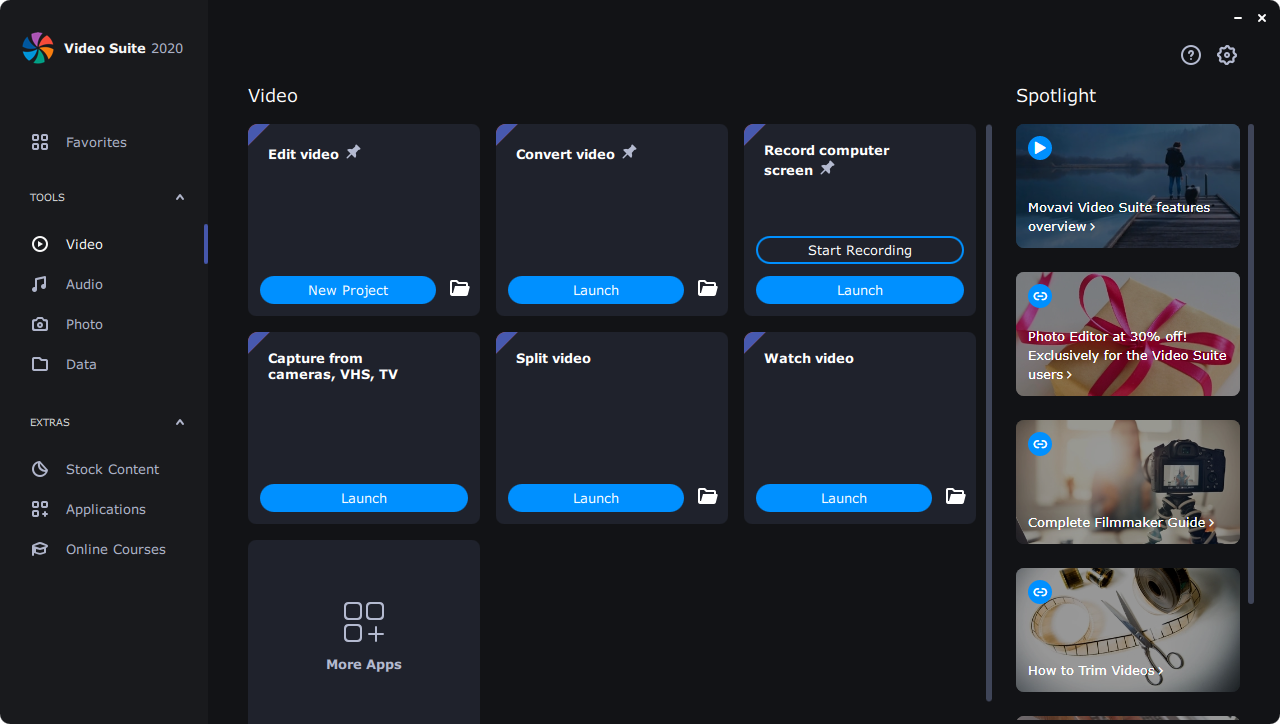Unpin the Convert video card

coord(630,152)
